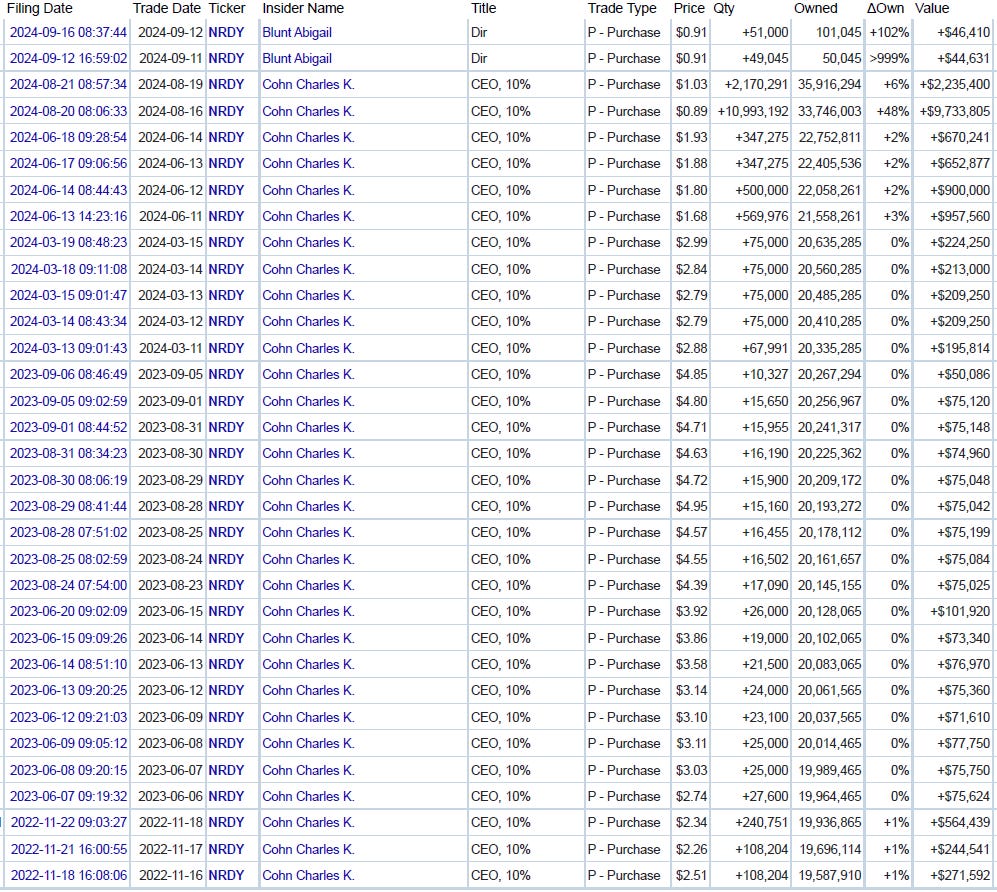This screenshot has width=997, height=892.
Task: Open filing dated 2024-08-21 08:57:34
Action: (68, 85)
